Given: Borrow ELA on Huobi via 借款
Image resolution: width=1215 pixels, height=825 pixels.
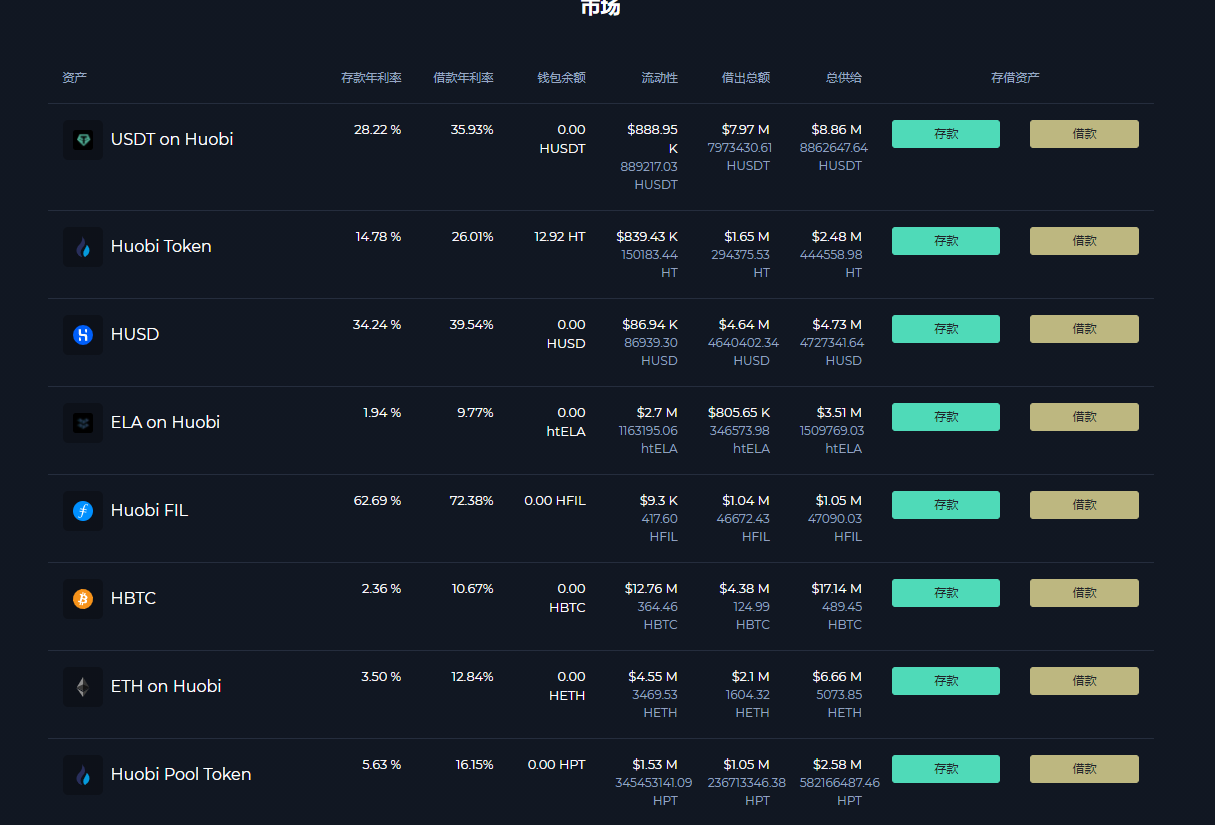Looking at the screenshot, I should 1084,417.
